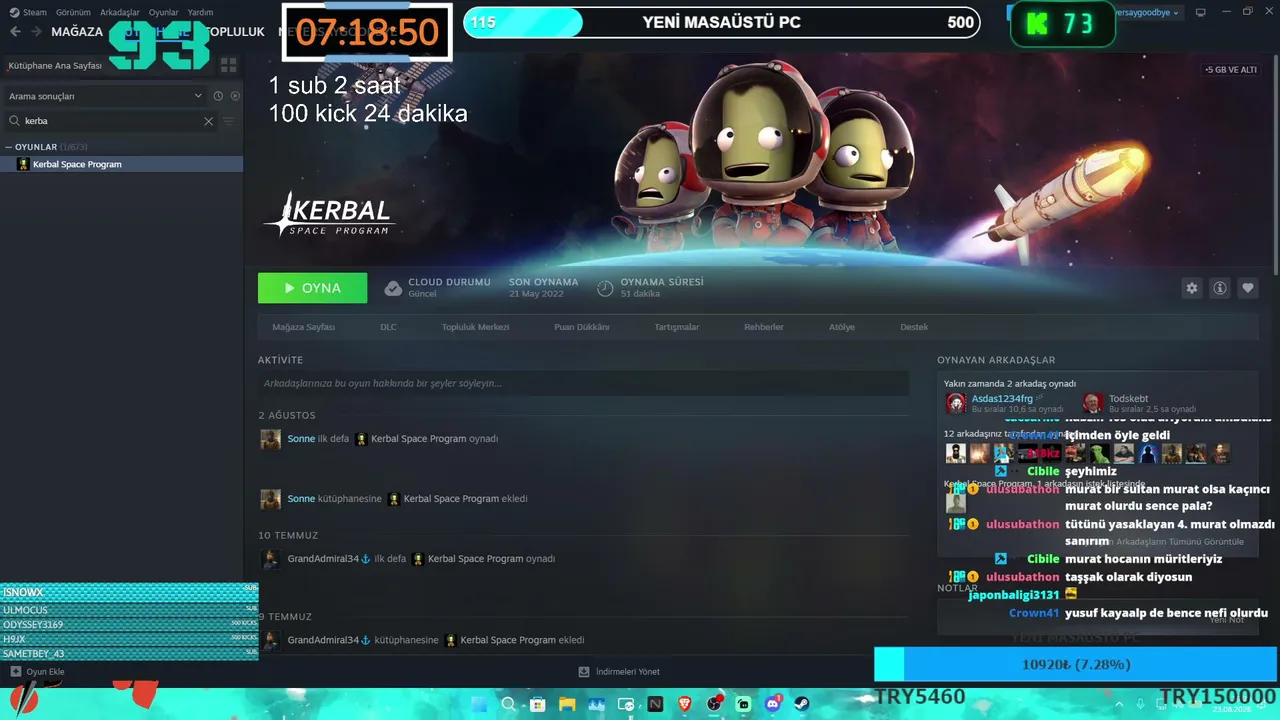Expand the Arama sonuçları dropdown
1280x720 pixels.
tap(105, 96)
